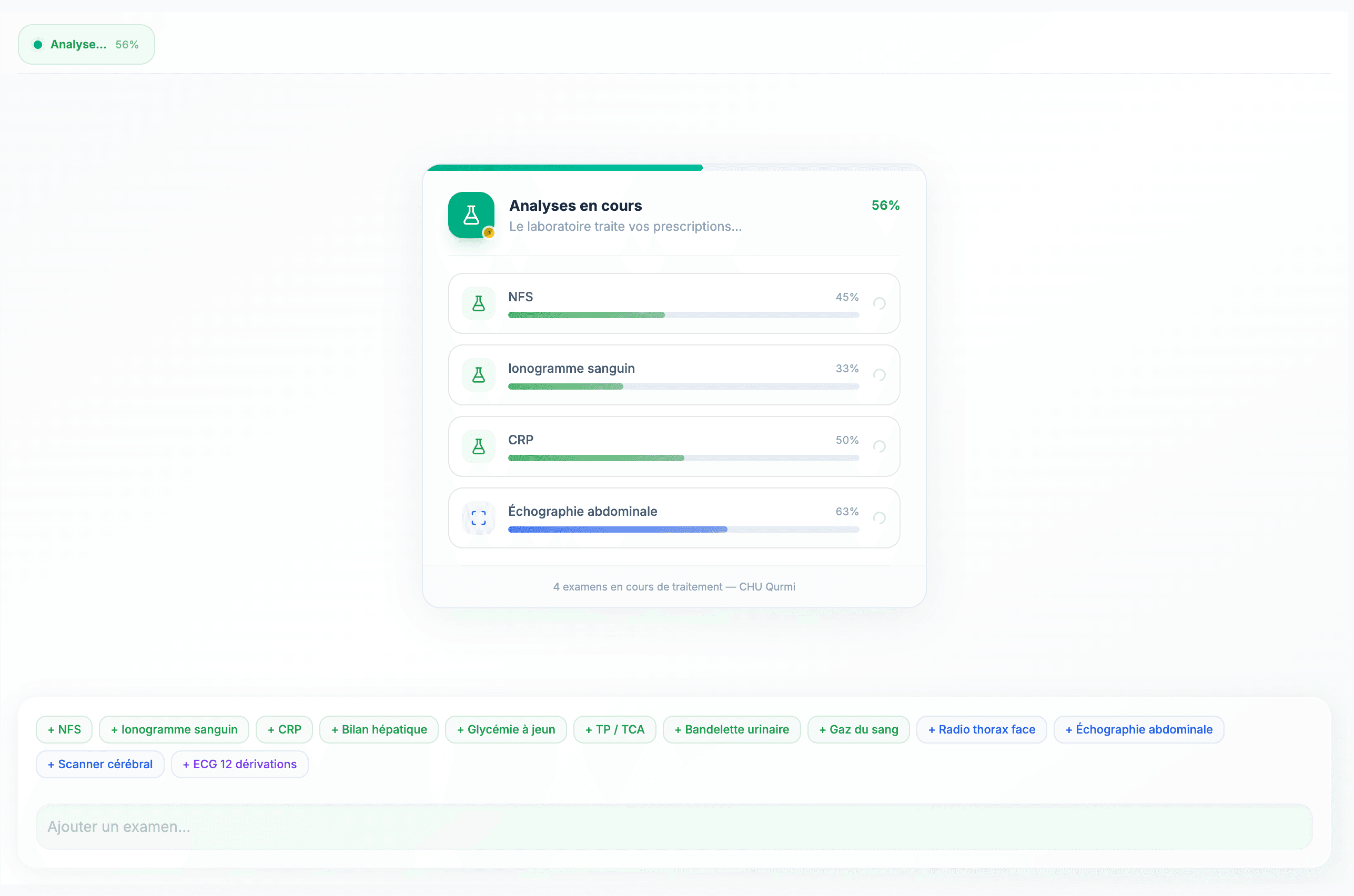Click the spinner beside Ionogramme sanguin 33%
The image size is (1354, 896).
point(879,375)
